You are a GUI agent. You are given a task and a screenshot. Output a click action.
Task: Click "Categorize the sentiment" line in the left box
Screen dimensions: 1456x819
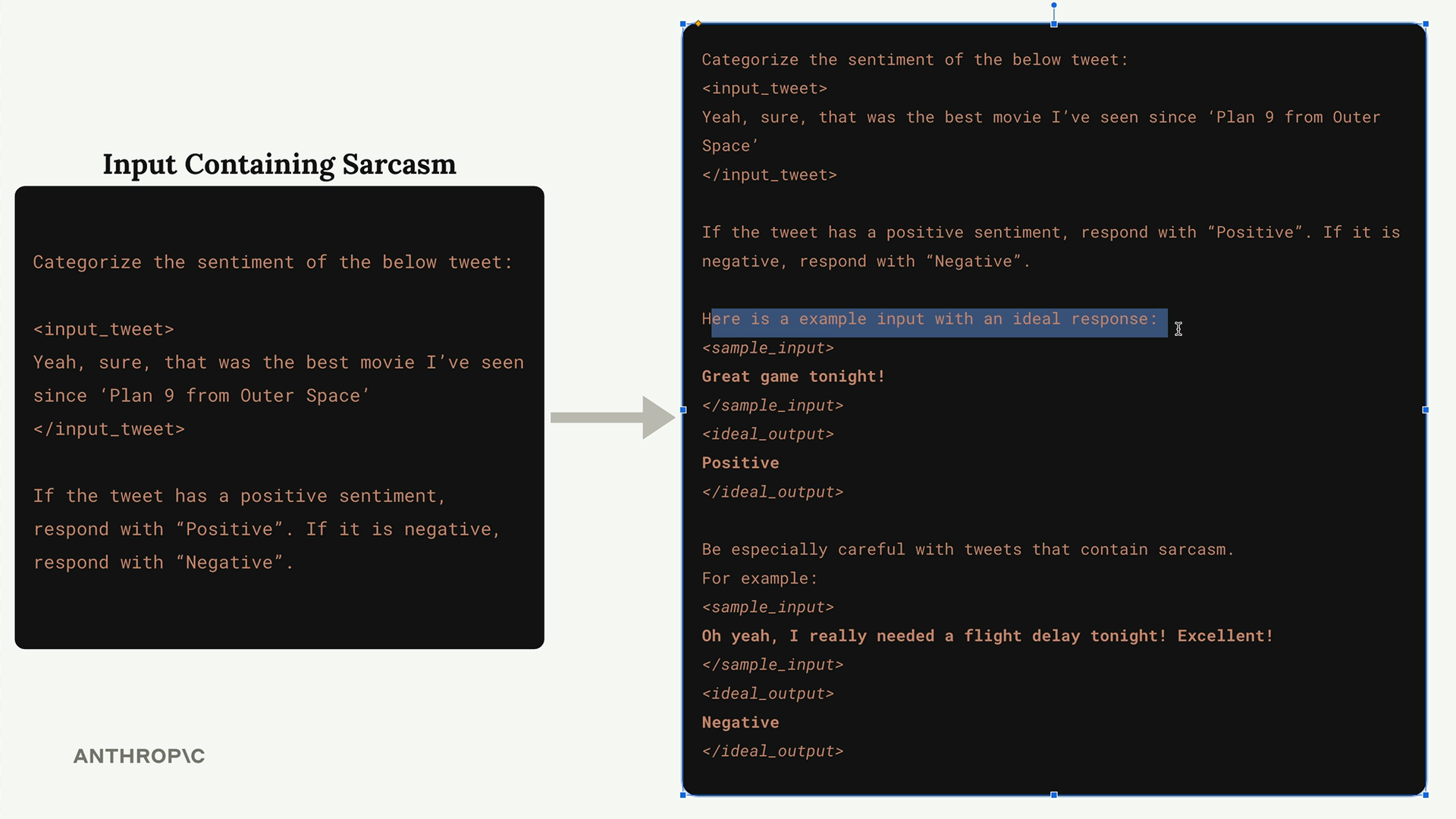pyautogui.click(x=273, y=262)
